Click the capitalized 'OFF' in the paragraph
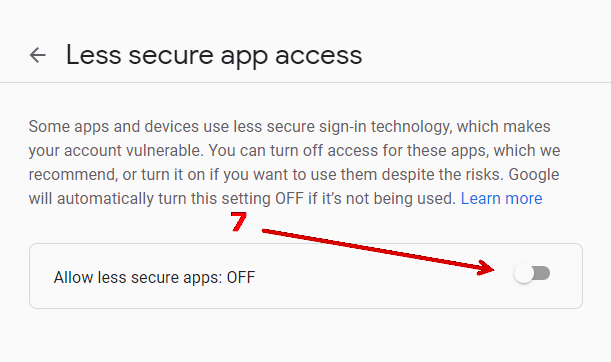Screen dimensions: 611x362 tap(289, 198)
